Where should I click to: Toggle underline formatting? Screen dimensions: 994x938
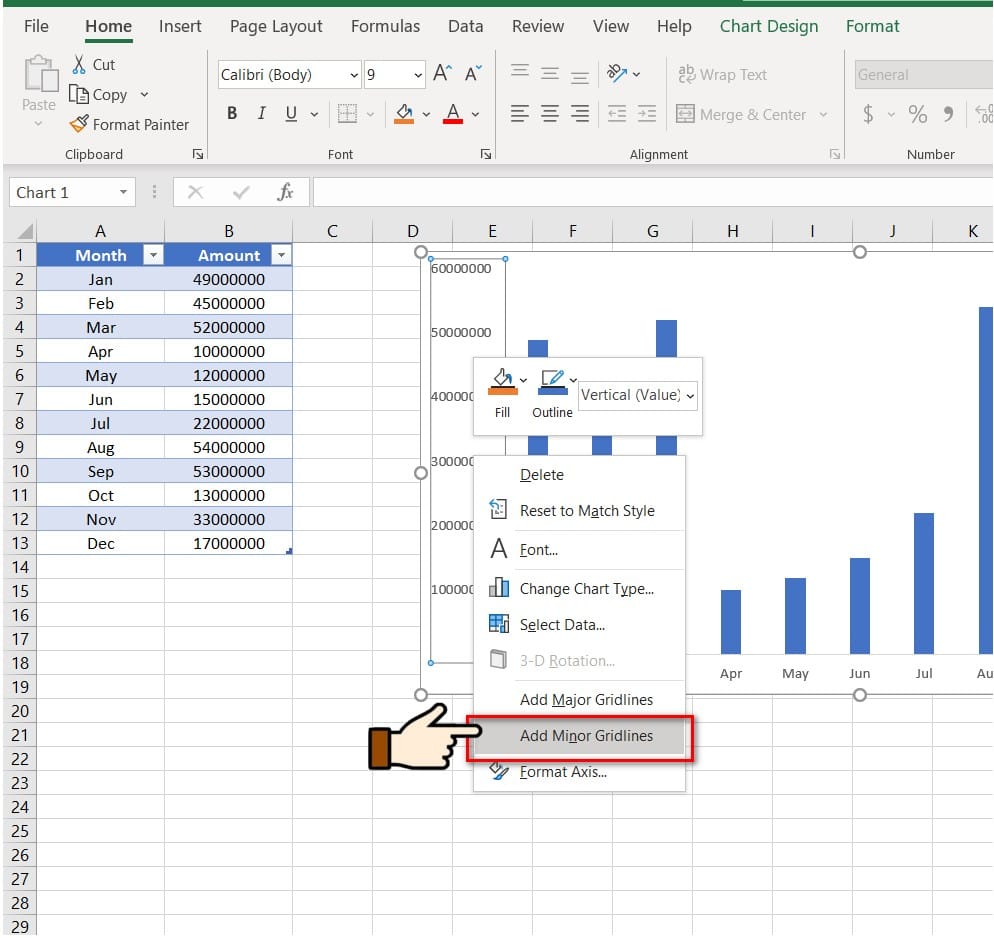pos(291,113)
